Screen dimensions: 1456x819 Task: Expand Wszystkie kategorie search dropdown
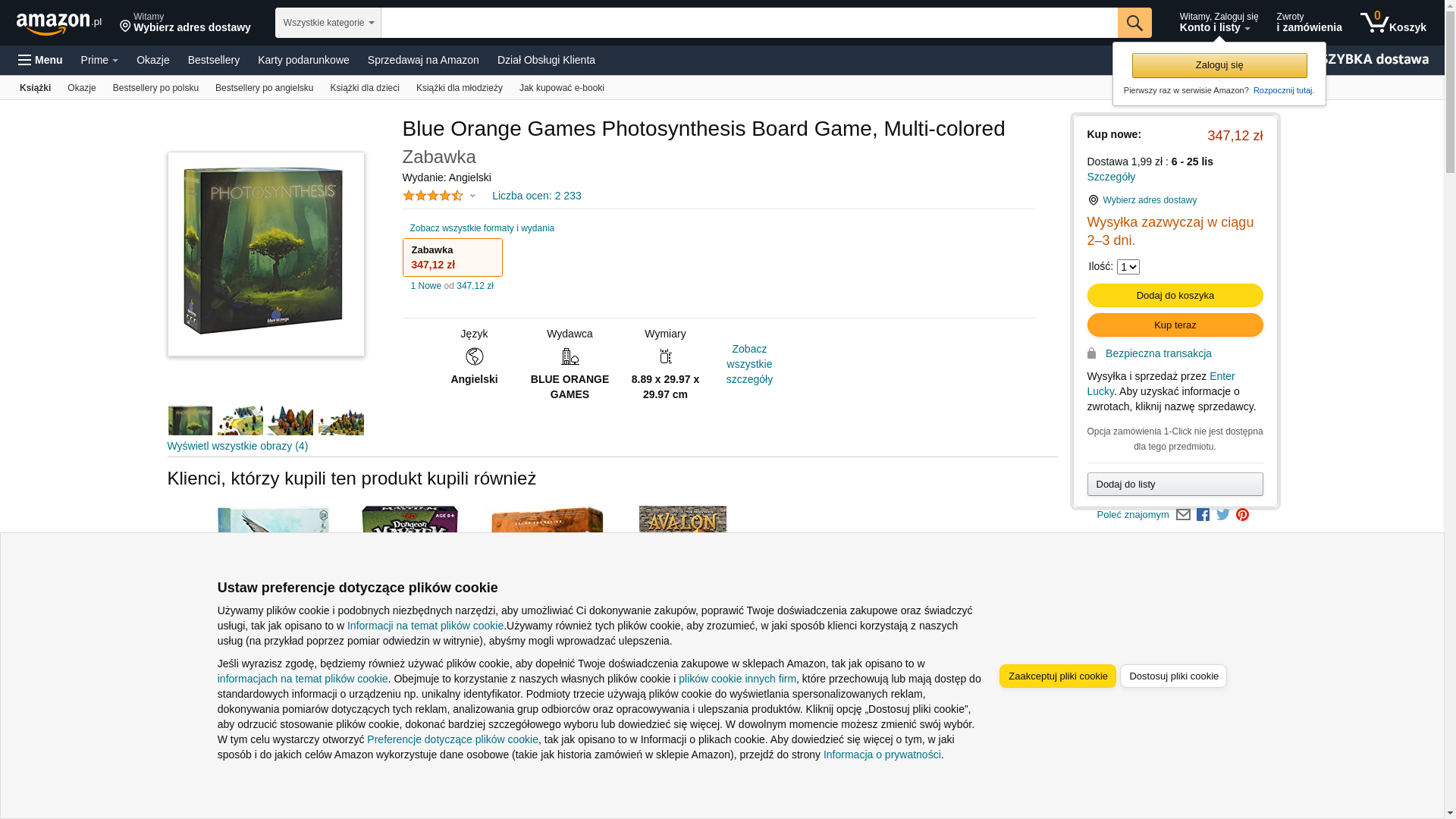click(328, 23)
